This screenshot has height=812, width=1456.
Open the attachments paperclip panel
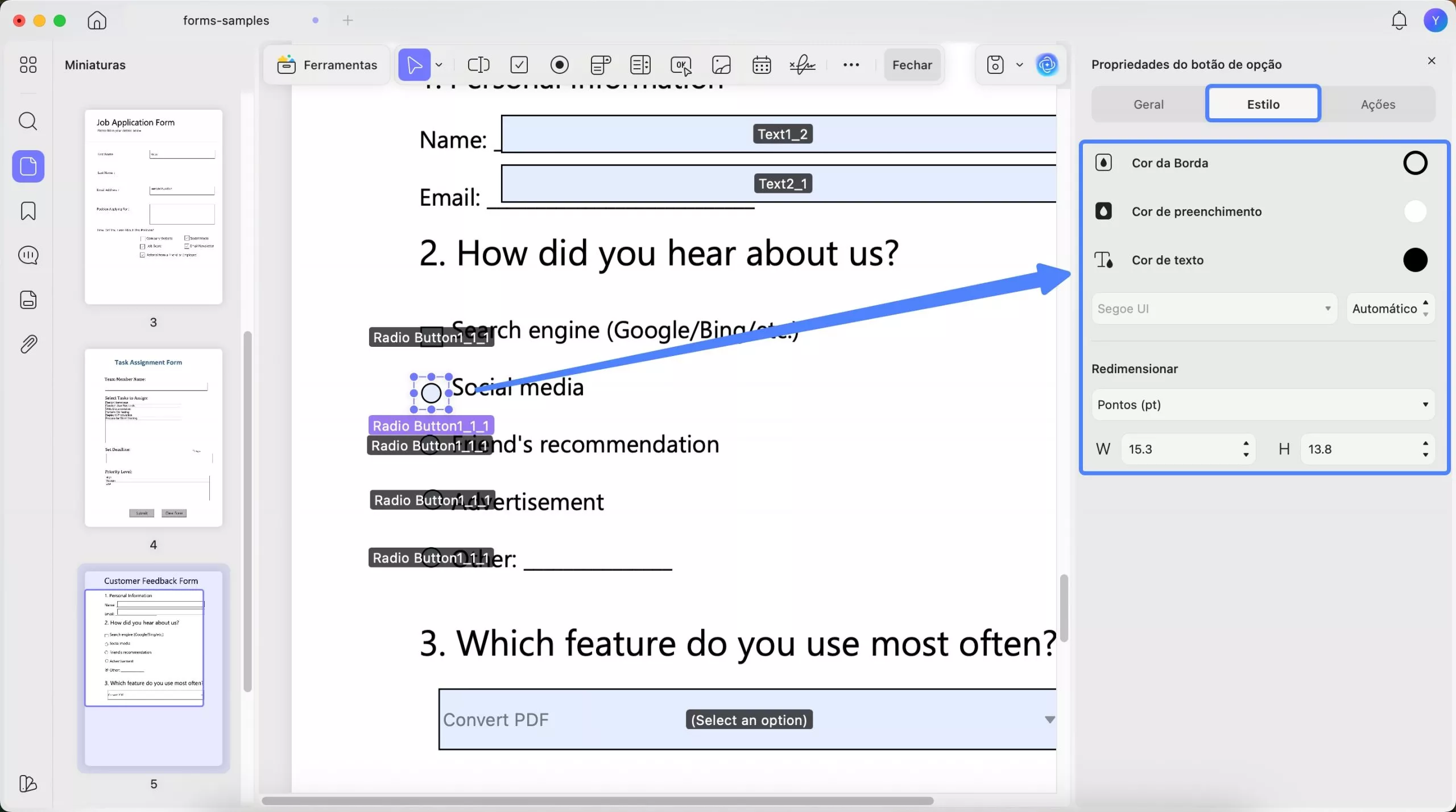(28, 344)
